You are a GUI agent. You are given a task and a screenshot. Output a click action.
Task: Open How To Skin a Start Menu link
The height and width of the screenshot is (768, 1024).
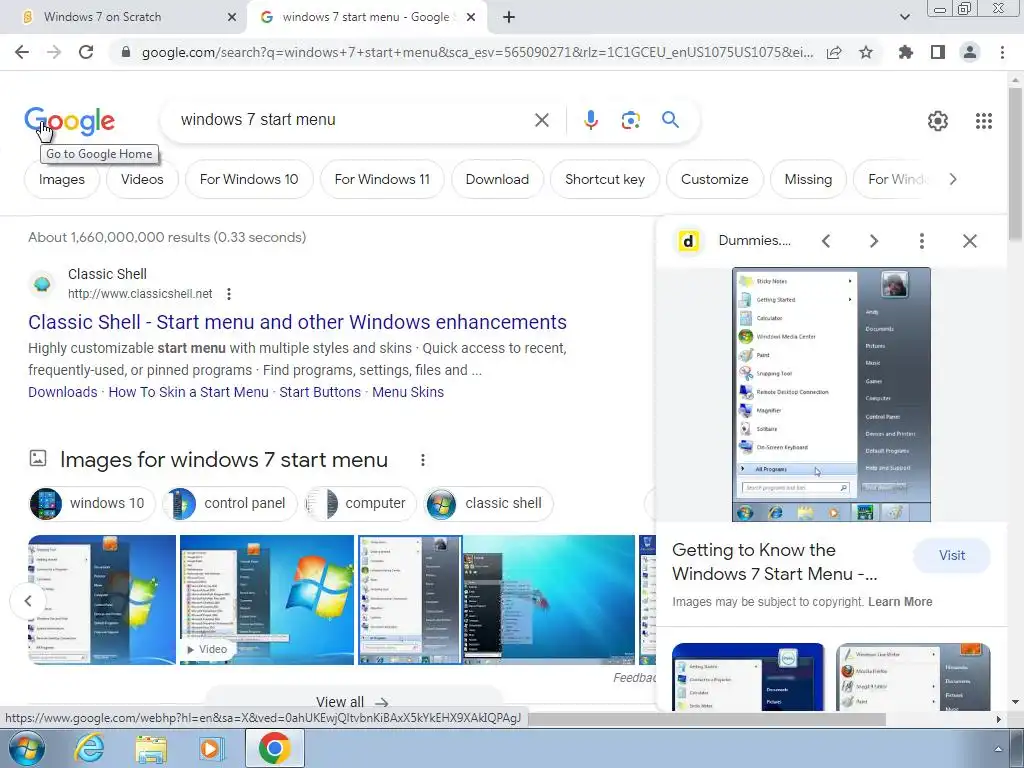[x=188, y=392]
